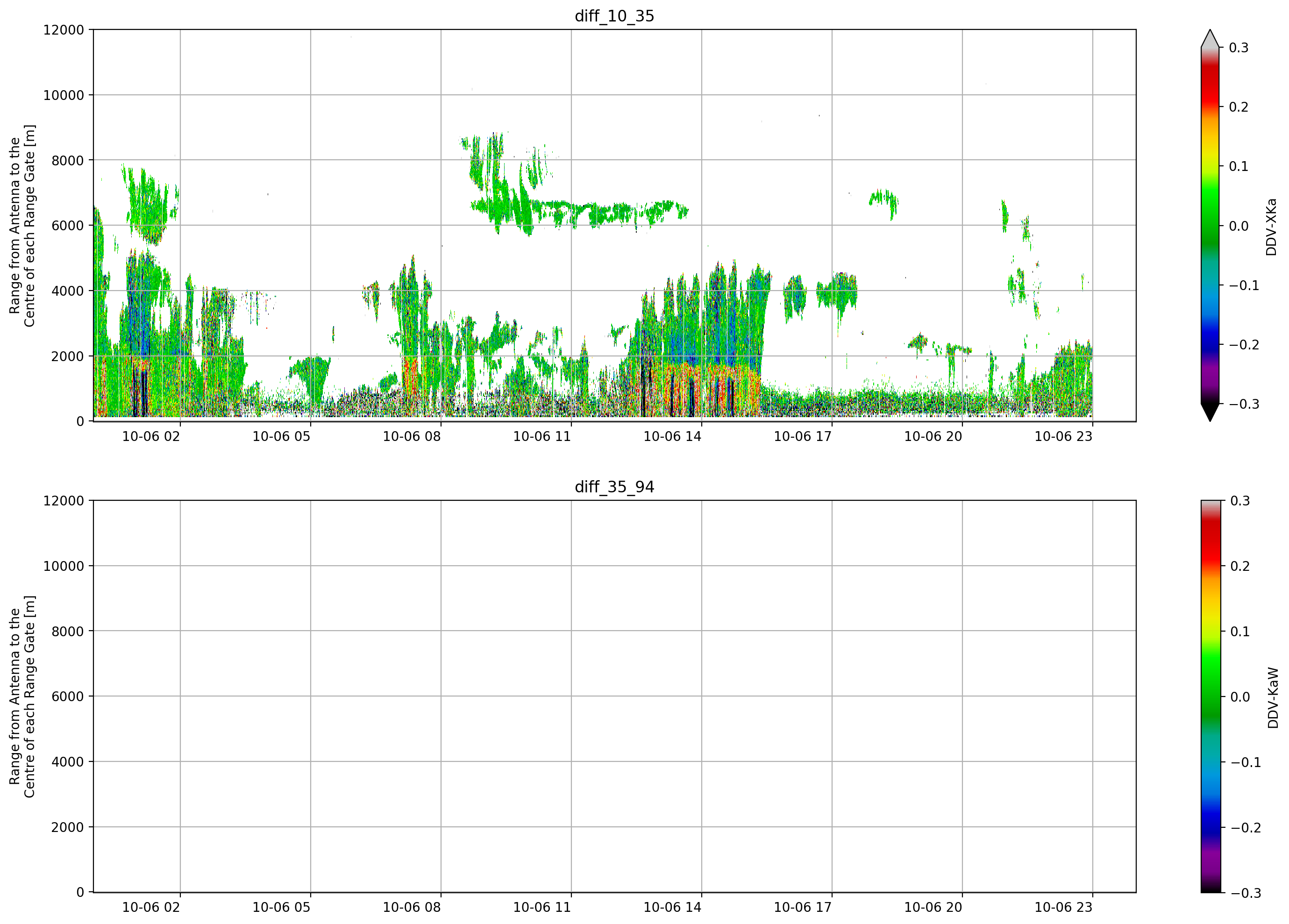Screen dimensions: 1289x924
Task: Click the 0.2 tick on DDV-KaW colorbar
Action: pos(1239,567)
